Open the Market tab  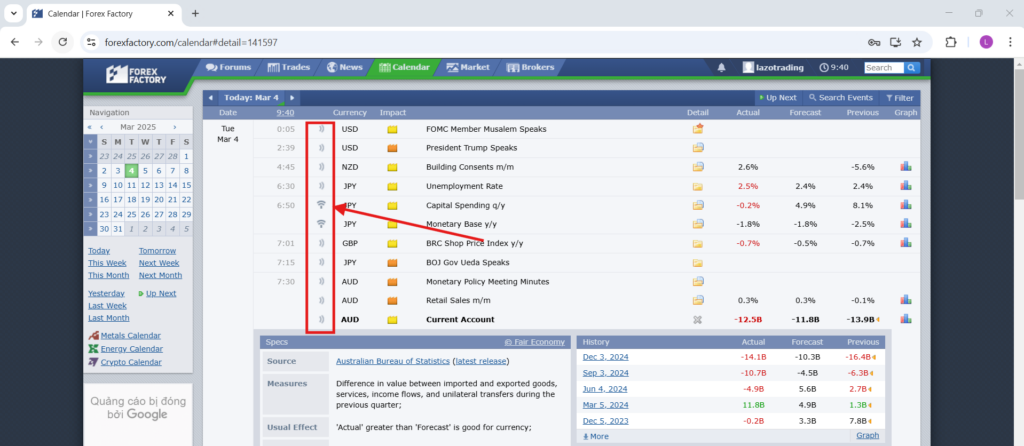point(468,67)
